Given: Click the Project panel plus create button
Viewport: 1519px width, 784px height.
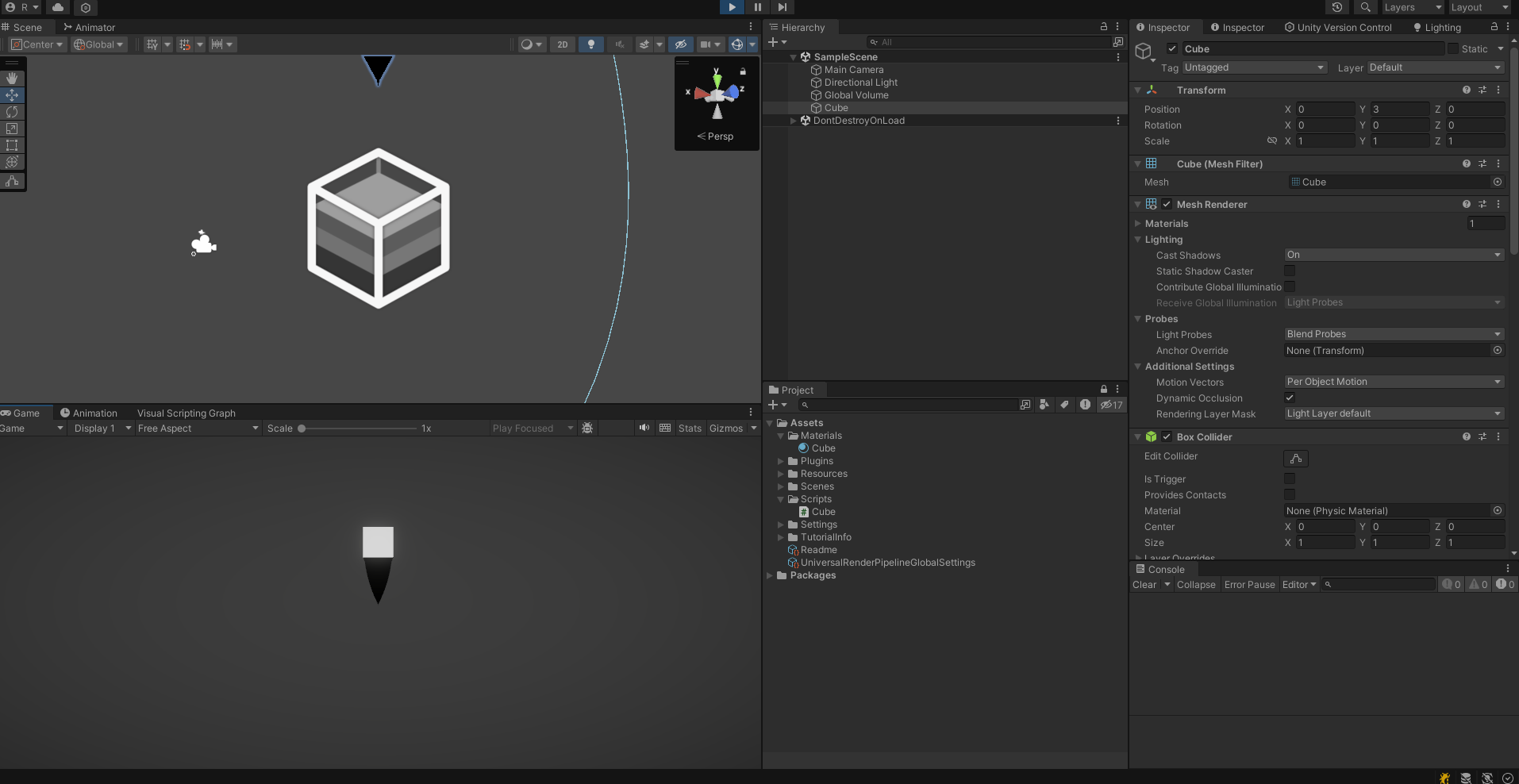Looking at the screenshot, I should [x=777, y=405].
